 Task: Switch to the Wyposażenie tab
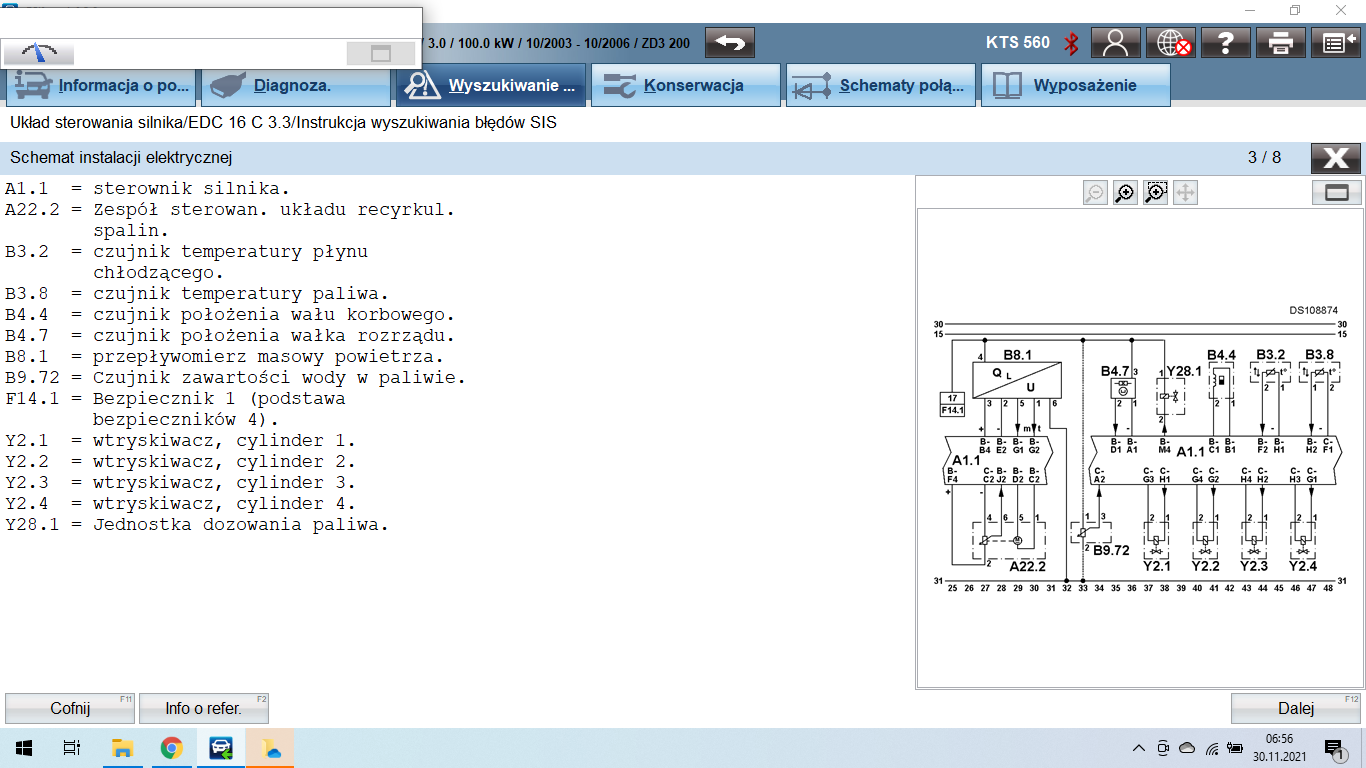tap(1076, 85)
